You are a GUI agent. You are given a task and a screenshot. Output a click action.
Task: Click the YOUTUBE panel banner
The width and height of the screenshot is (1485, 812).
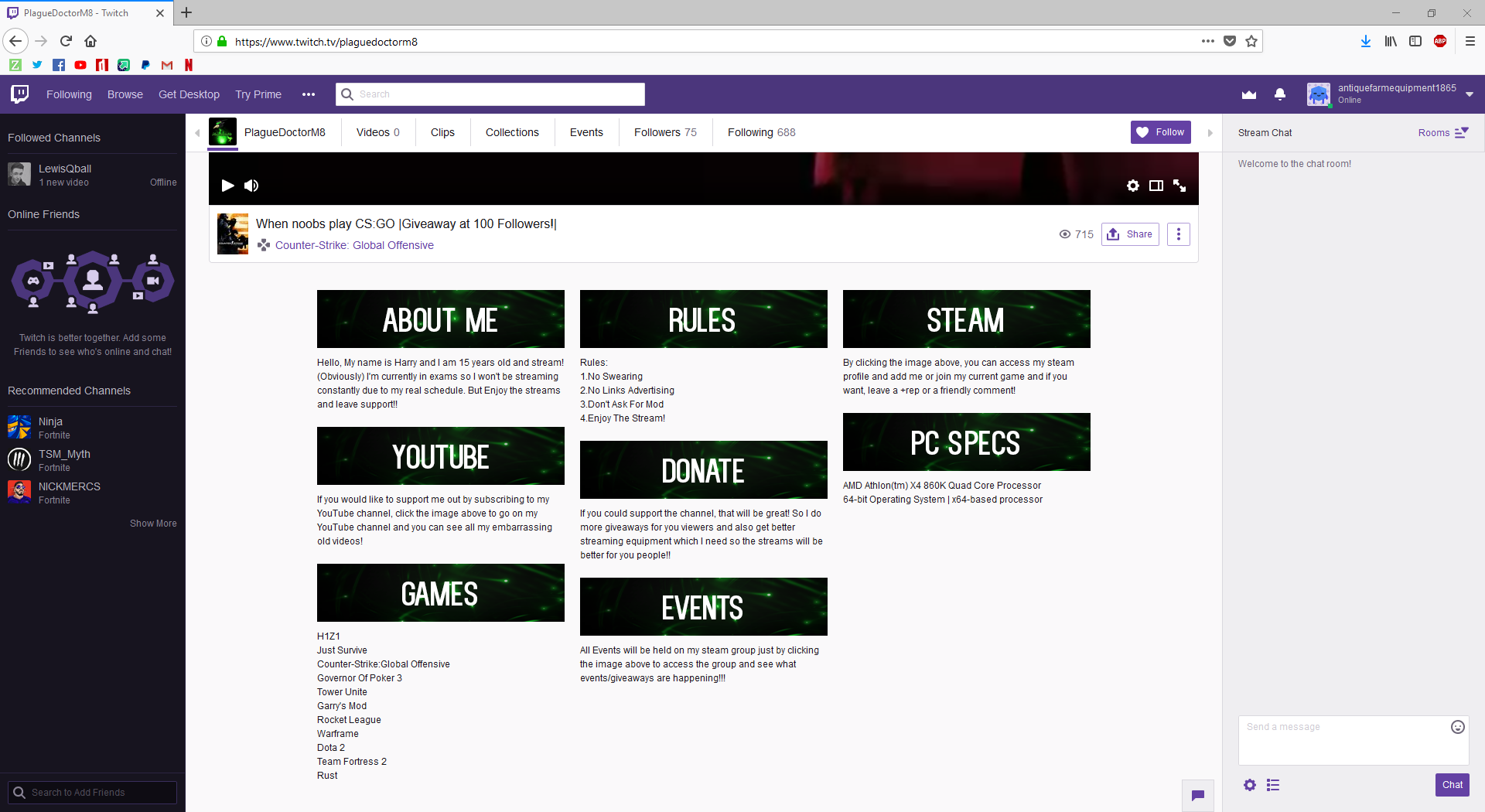[x=441, y=455]
